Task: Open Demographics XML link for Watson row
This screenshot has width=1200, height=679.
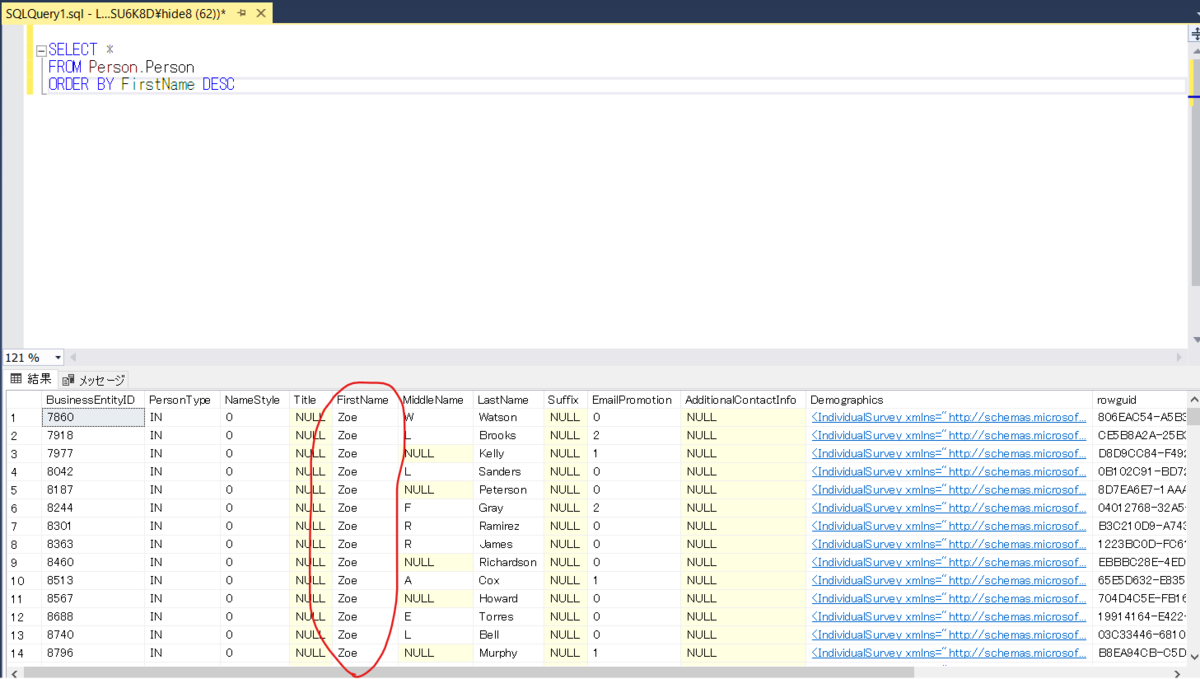Action: pos(948,417)
